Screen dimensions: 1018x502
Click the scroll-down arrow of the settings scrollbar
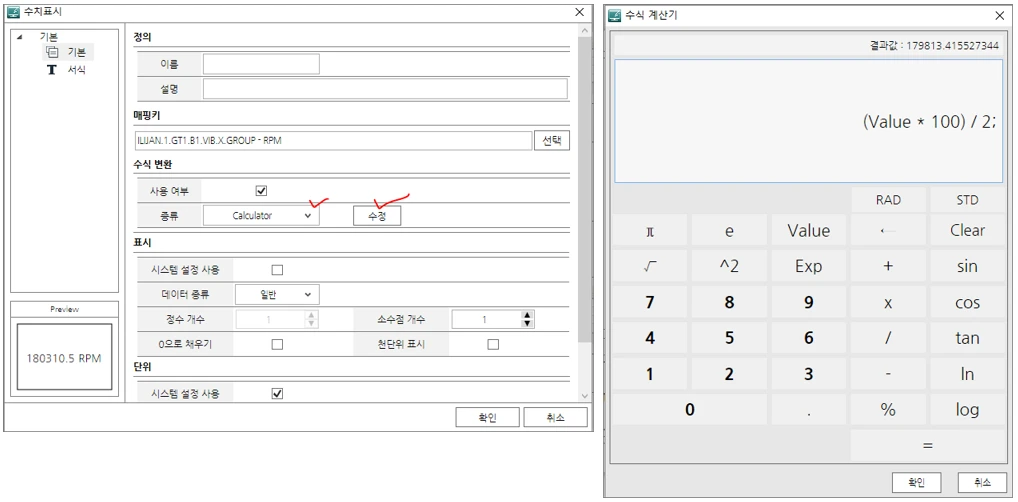584,395
